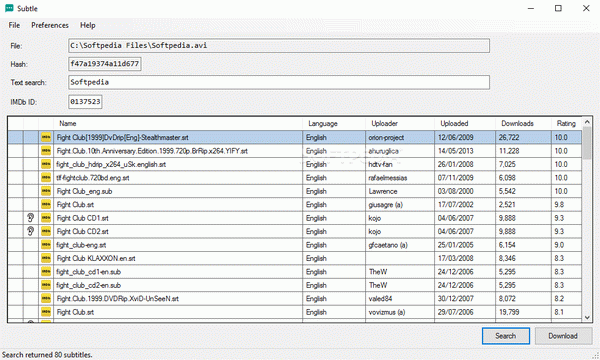Click uploader valed84 cell
600x360 pixels.
click(x=400, y=298)
